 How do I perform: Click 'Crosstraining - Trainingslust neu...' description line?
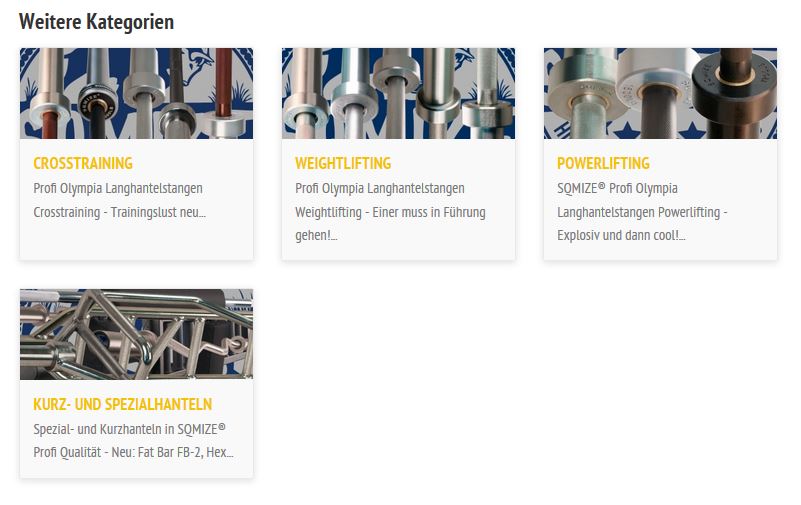[x=120, y=212]
